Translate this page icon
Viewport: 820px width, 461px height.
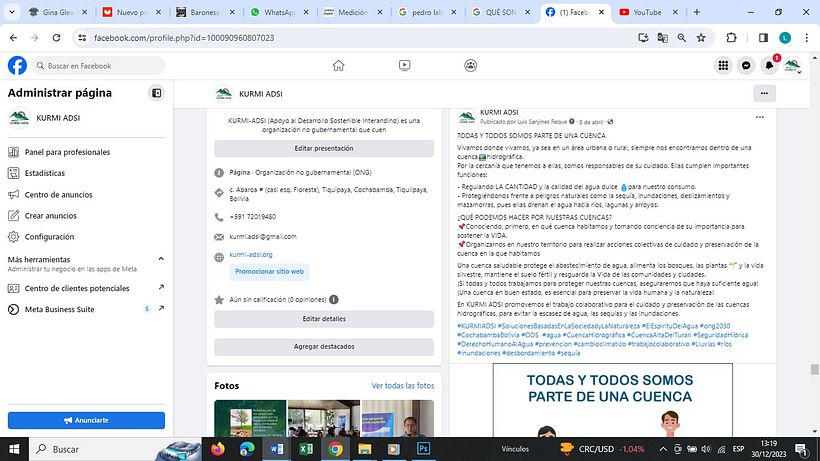(663, 38)
